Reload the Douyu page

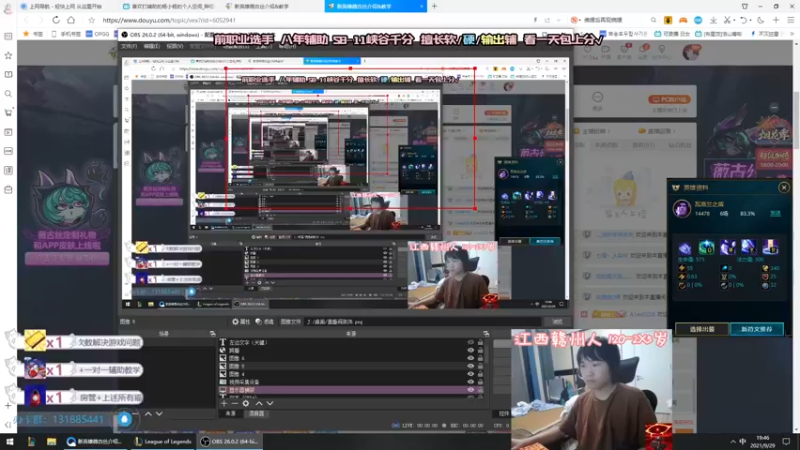[56, 20]
